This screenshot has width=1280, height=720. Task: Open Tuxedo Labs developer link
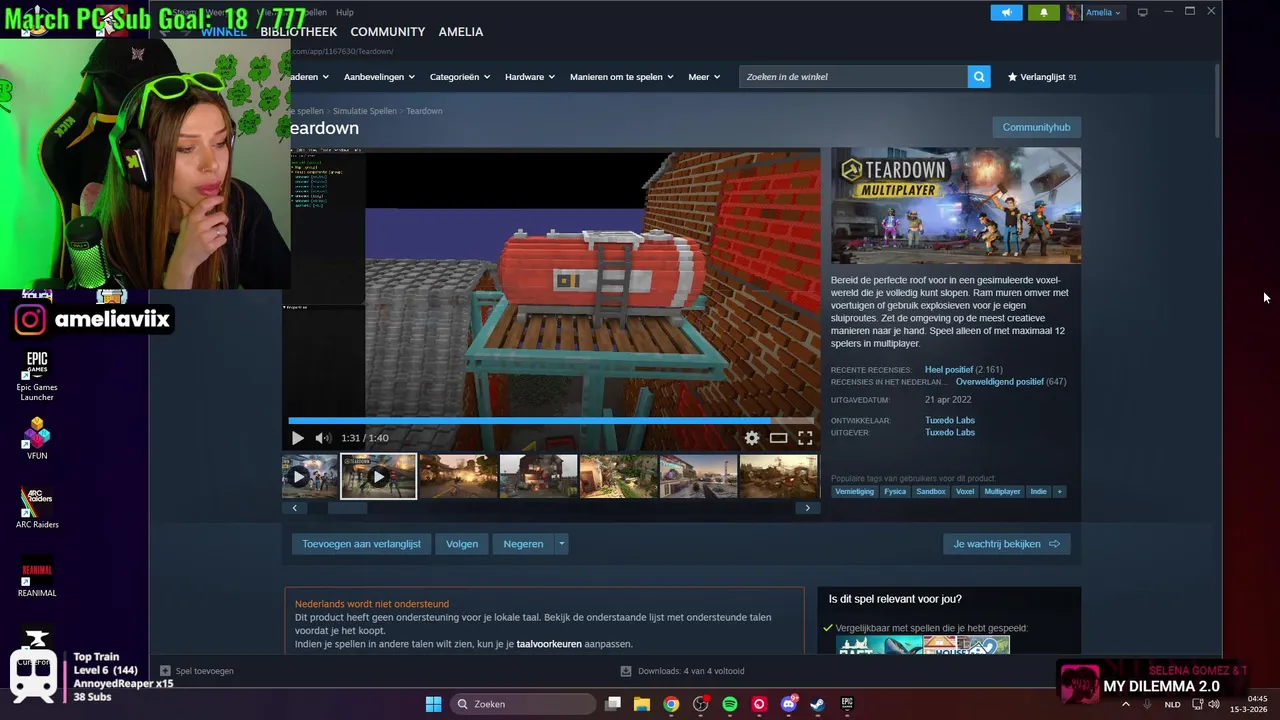[950, 420]
